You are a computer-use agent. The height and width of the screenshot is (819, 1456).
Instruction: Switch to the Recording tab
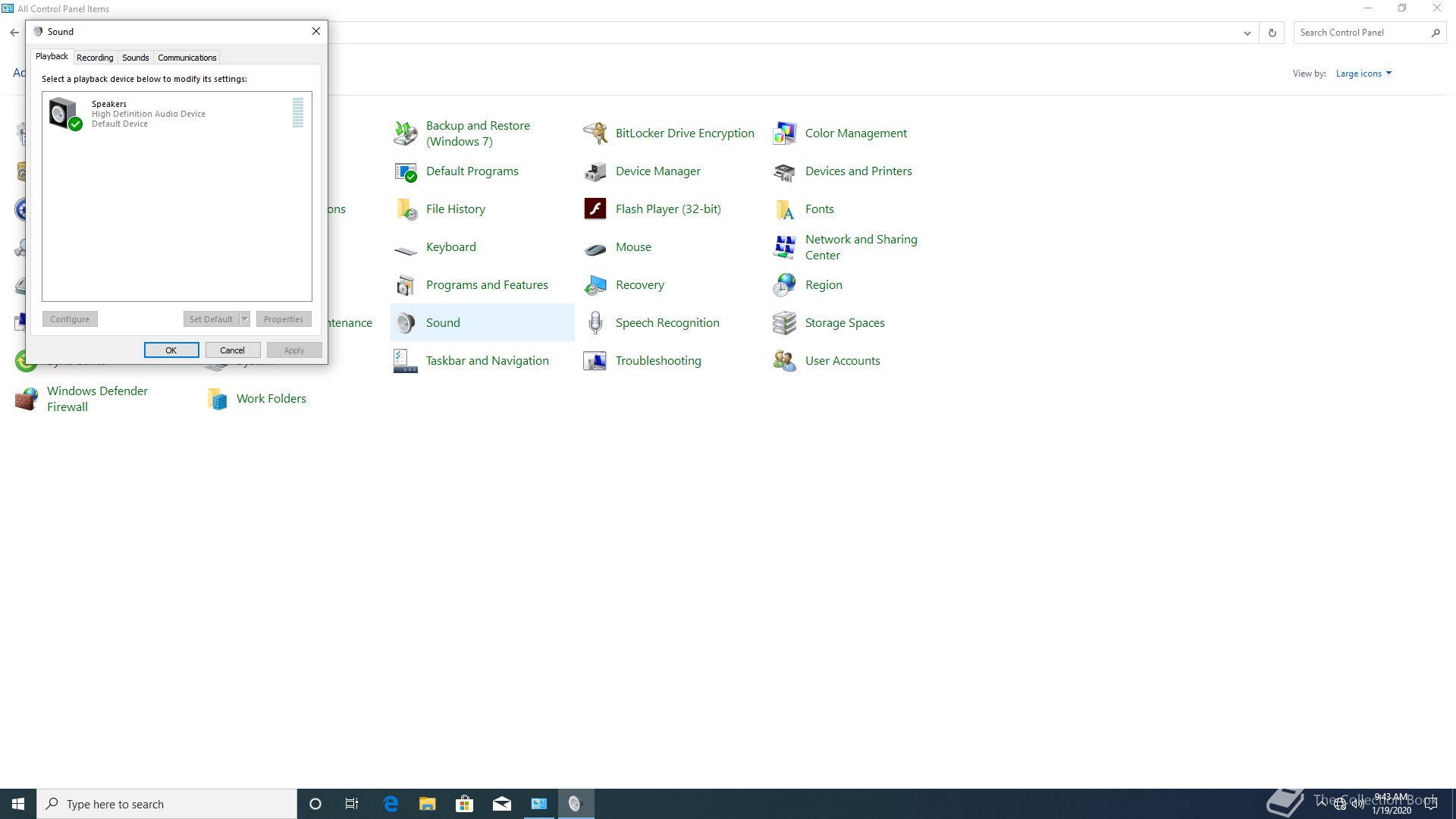coord(95,58)
